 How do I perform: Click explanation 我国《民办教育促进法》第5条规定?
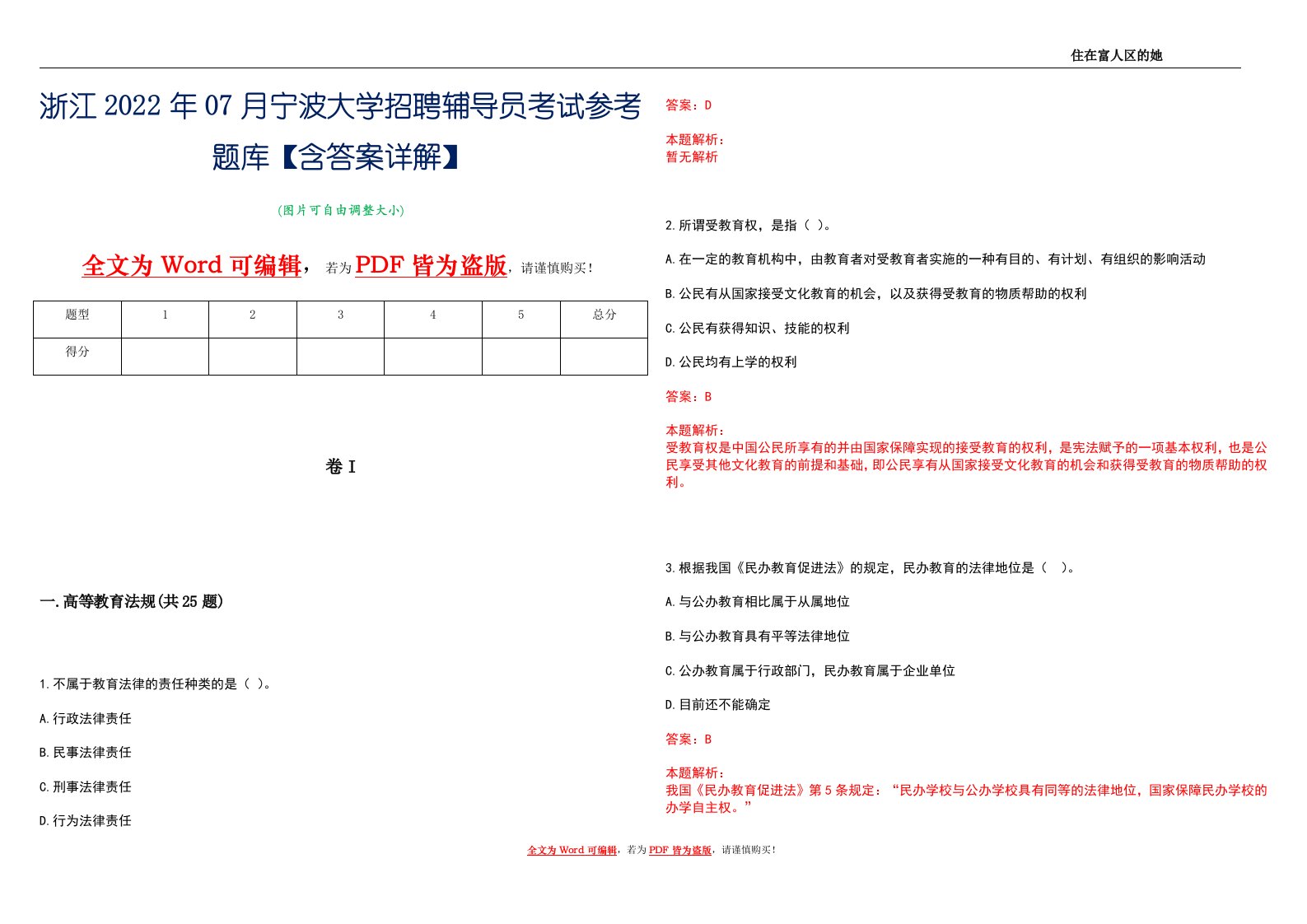966,799
